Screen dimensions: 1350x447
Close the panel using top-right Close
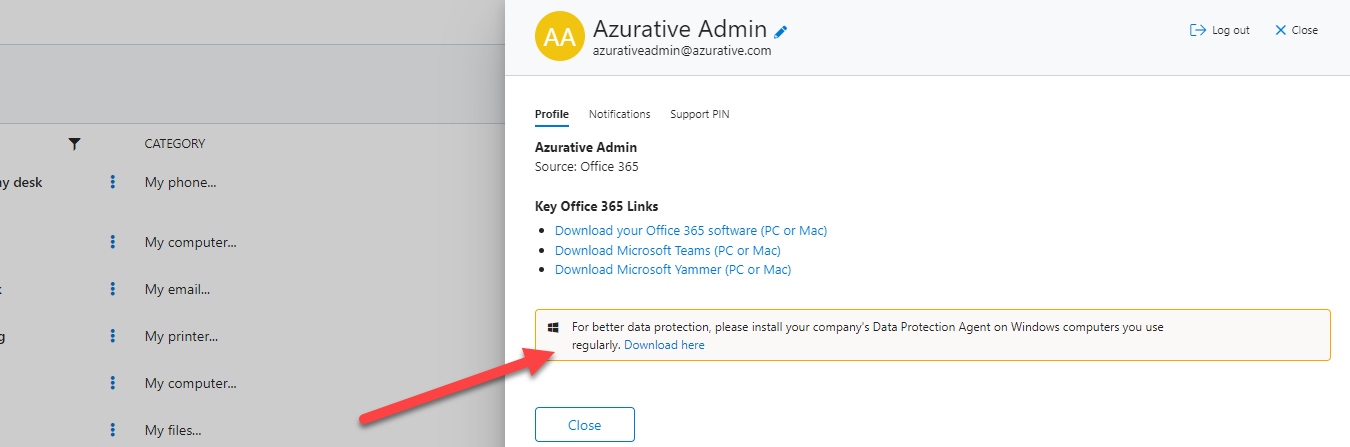pyautogui.click(x=1296, y=30)
